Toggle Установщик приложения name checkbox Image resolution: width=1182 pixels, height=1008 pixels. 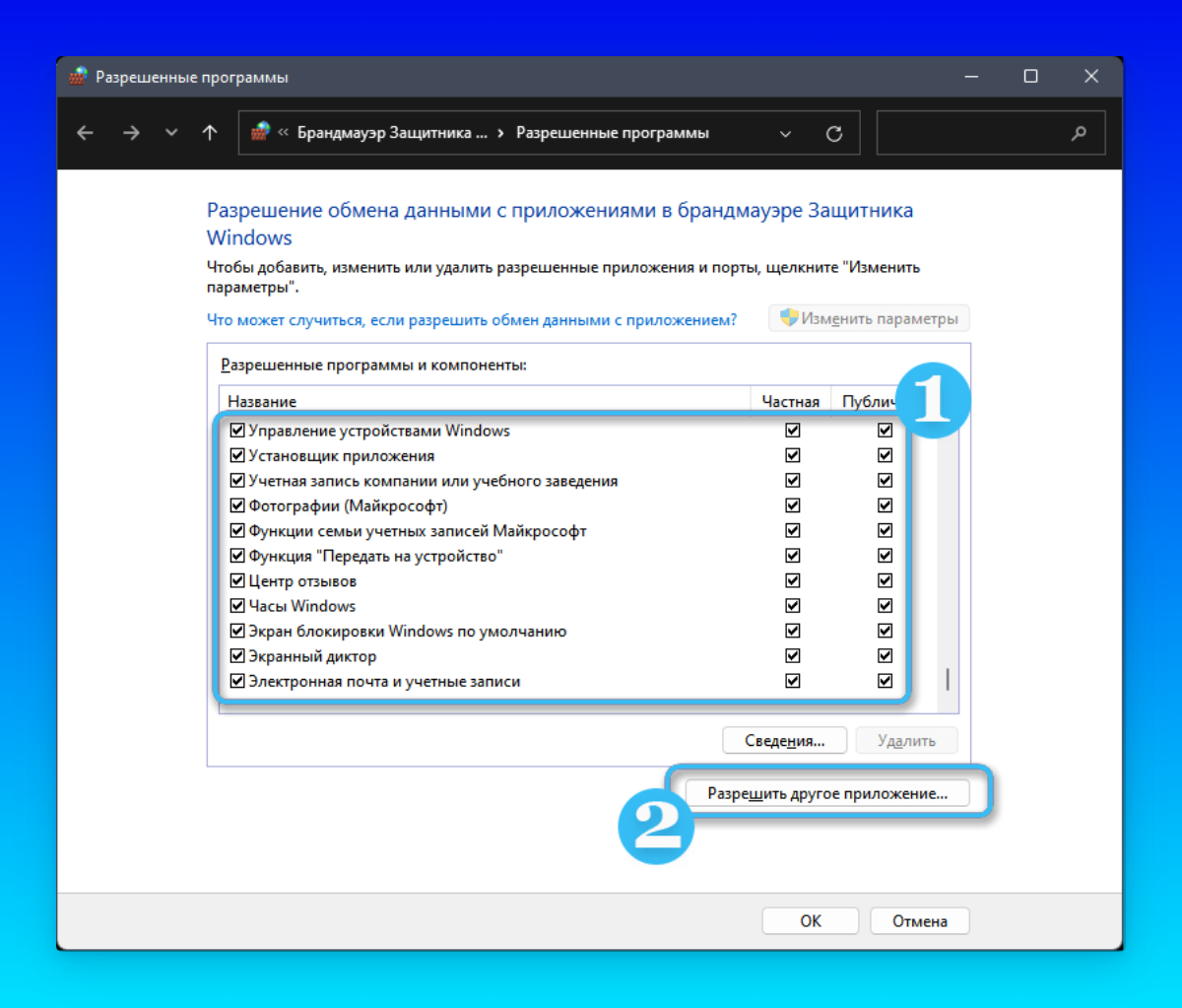click(236, 456)
